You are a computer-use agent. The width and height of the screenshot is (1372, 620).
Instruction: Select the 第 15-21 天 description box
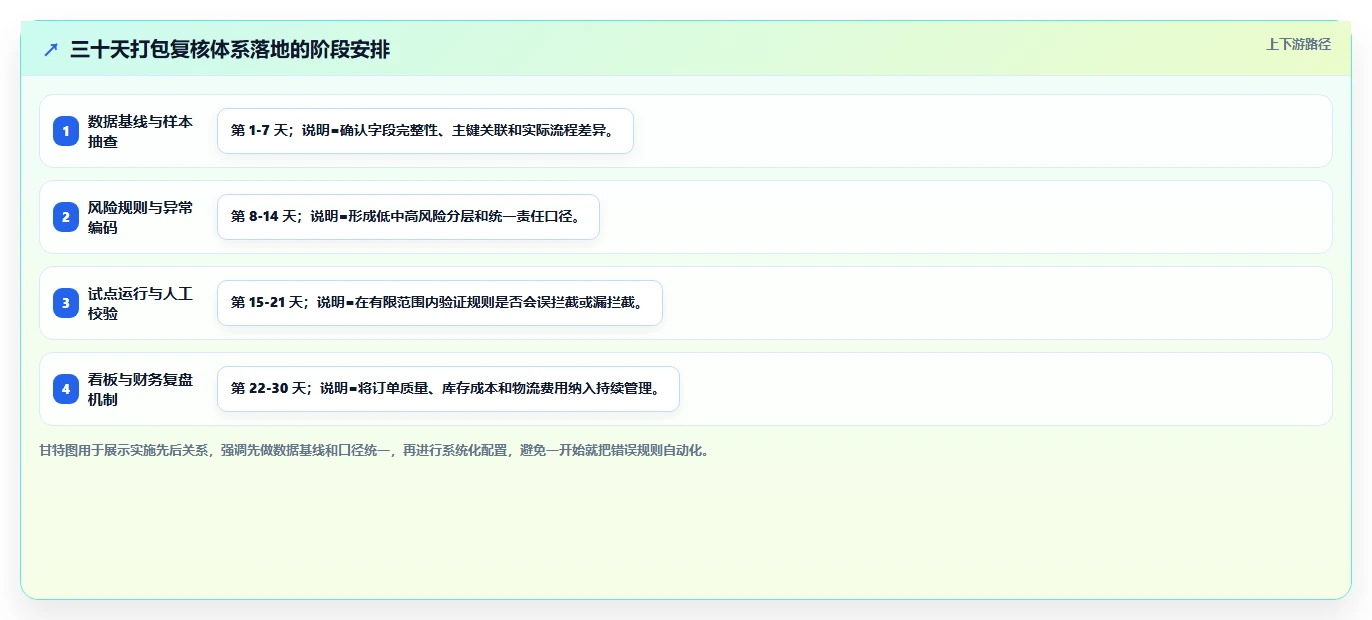(440, 303)
